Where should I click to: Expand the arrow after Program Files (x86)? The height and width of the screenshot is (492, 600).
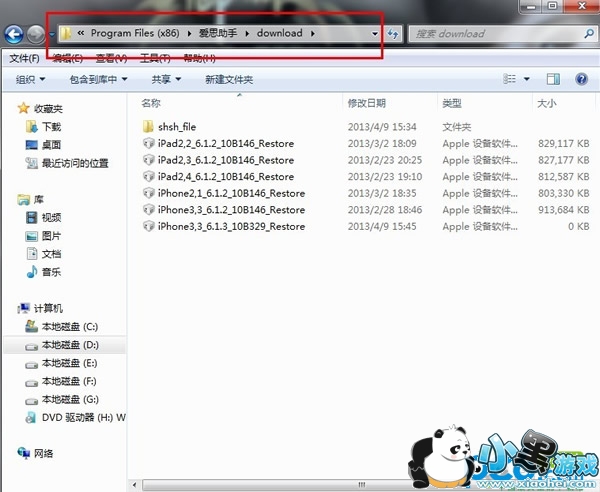coord(189,34)
